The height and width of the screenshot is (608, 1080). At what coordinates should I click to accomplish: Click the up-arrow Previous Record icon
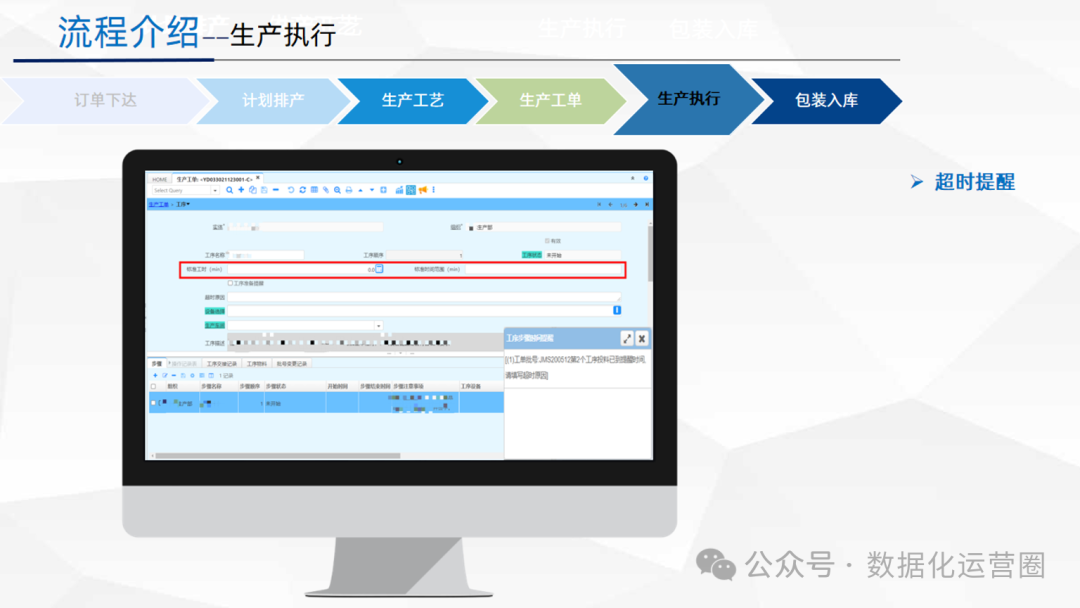pos(360,190)
